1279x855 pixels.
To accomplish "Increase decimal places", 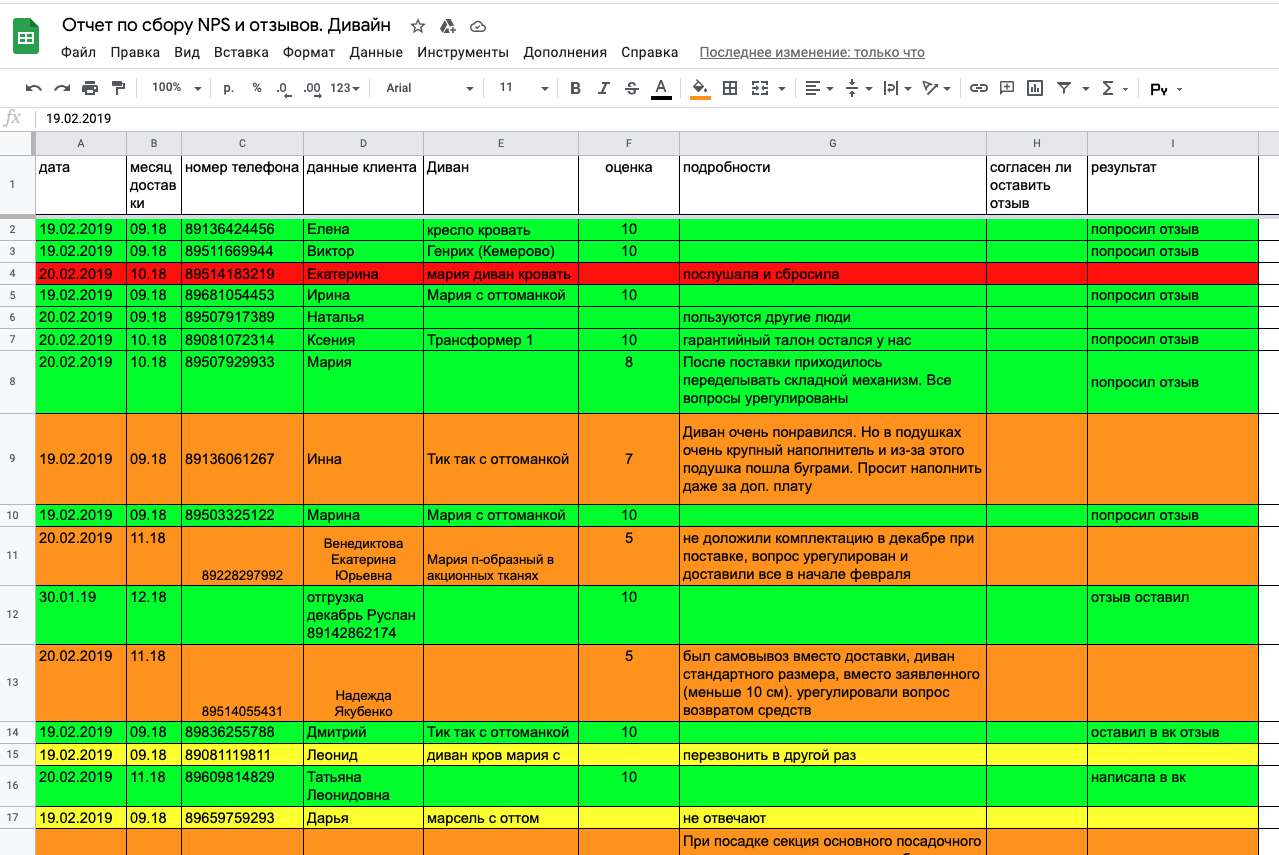I will pyautogui.click(x=312, y=88).
